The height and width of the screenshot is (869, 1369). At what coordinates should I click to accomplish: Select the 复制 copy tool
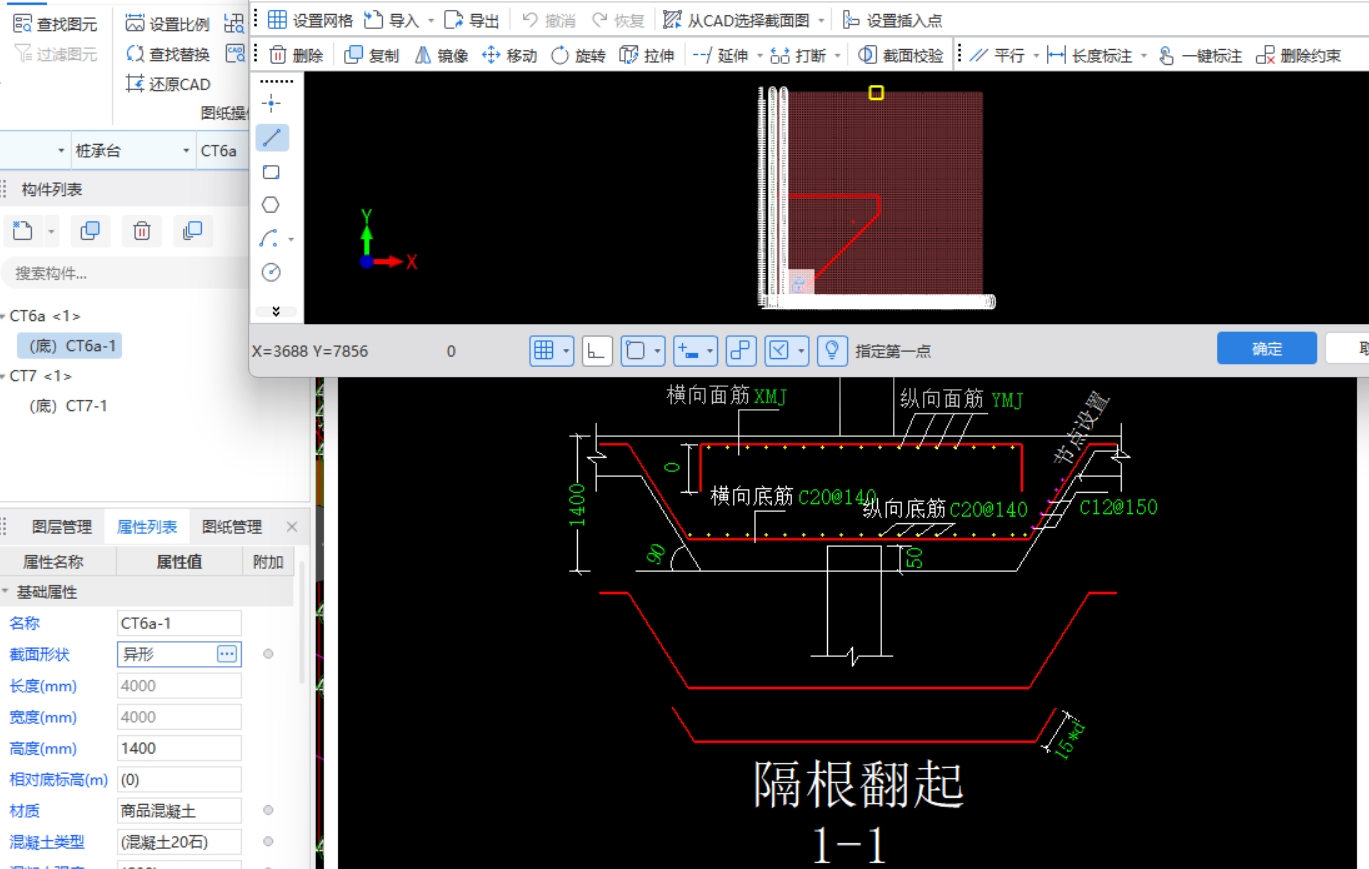coord(372,55)
